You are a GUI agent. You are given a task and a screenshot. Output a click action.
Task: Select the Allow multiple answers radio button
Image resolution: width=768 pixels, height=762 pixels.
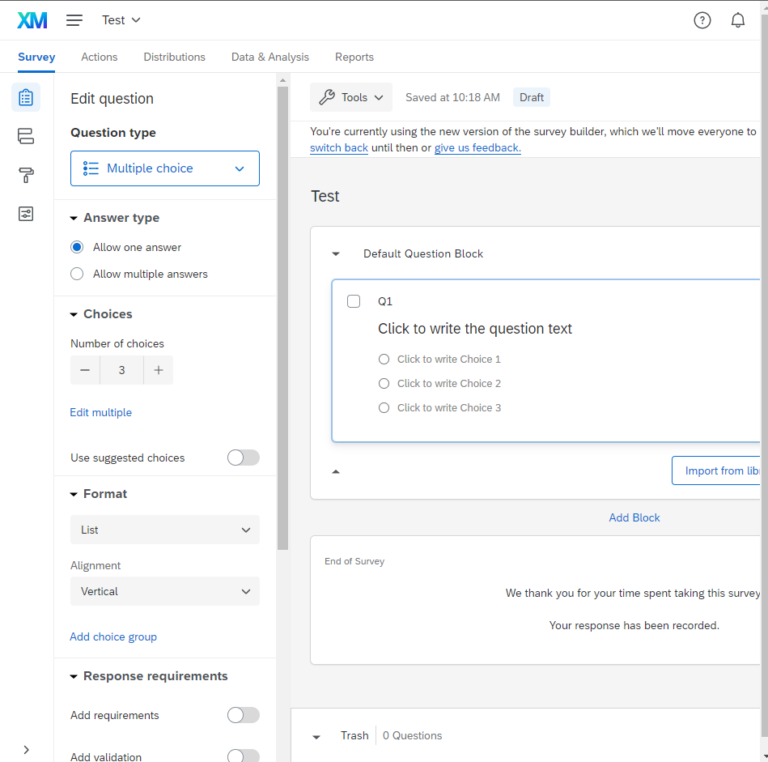click(x=77, y=274)
